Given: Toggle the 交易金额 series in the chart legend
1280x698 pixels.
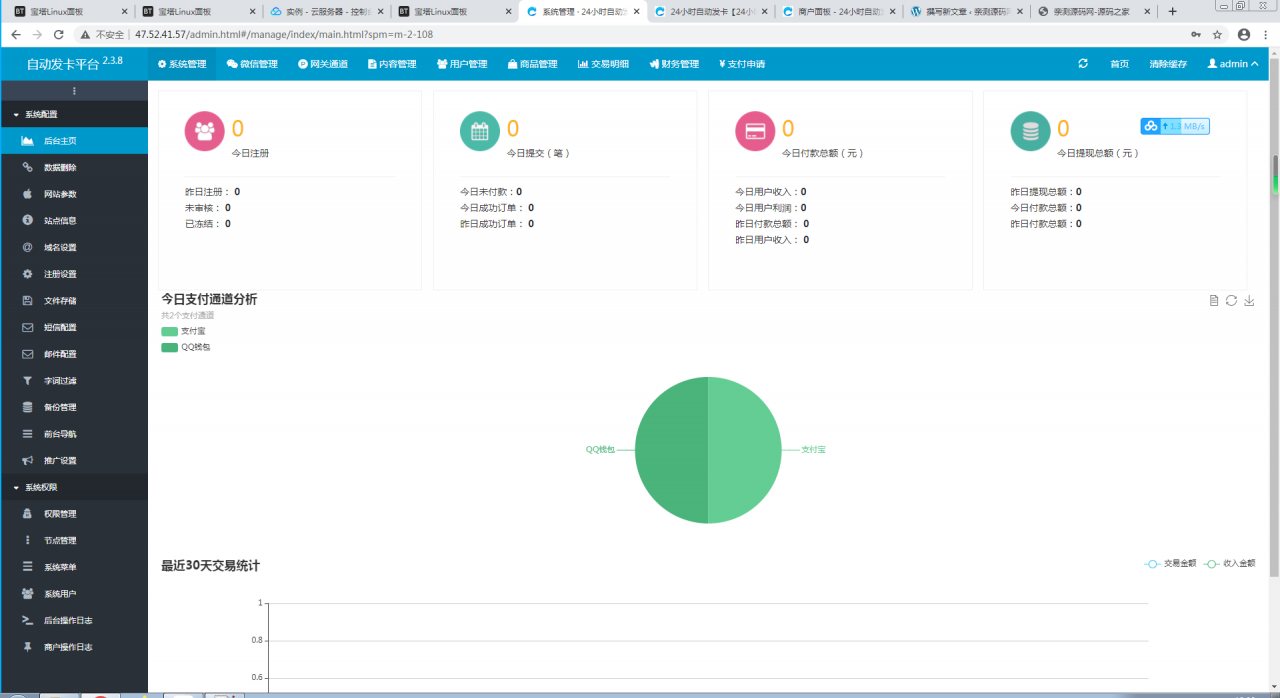Looking at the screenshot, I should tap(1170, 563).
